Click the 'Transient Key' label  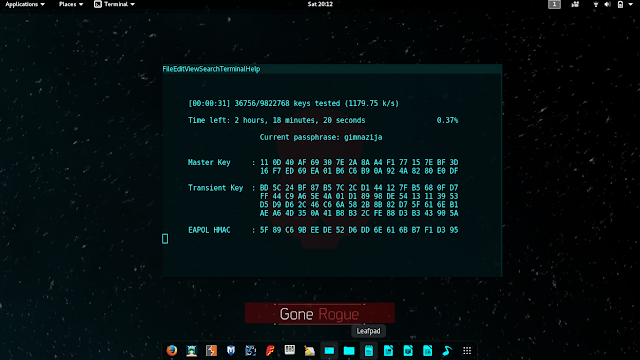[x=216, y=188]
